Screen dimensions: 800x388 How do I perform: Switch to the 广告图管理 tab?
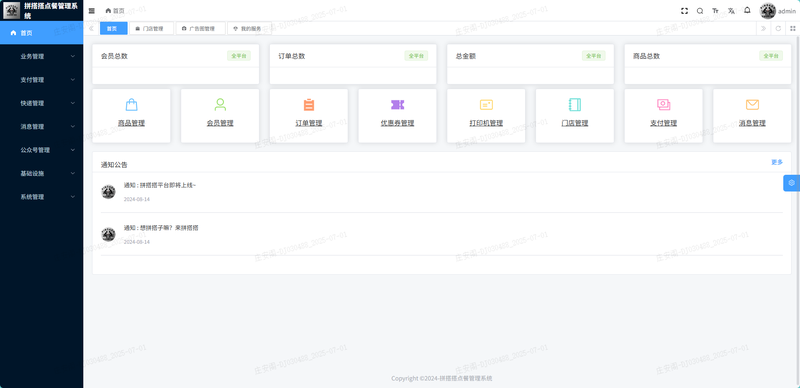[201, 29]
